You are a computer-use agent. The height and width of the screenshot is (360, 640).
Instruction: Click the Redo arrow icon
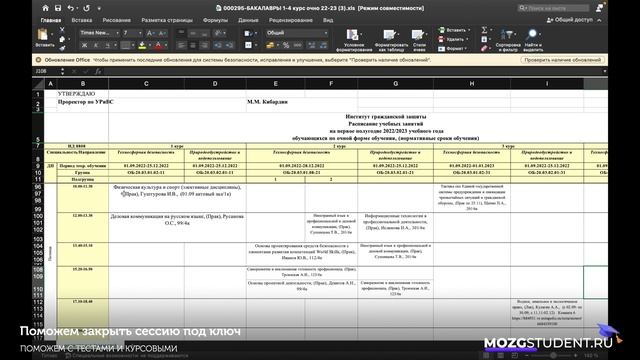[87, 8]
